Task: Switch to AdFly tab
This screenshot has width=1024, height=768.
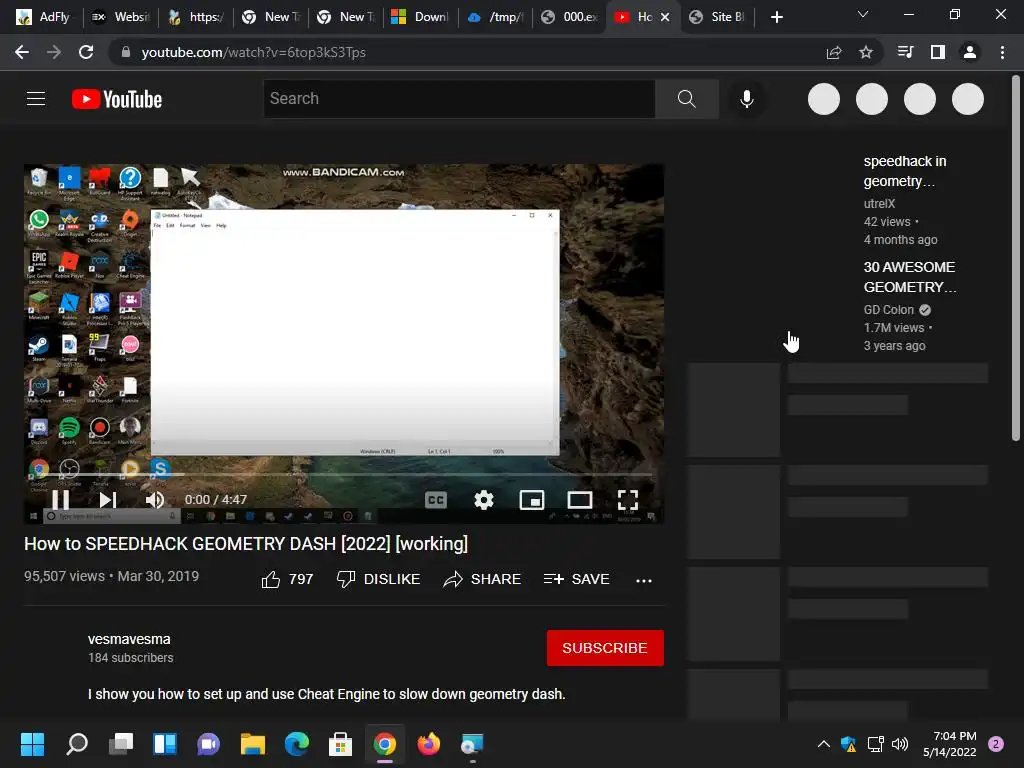Action: (x=43, y=17)
